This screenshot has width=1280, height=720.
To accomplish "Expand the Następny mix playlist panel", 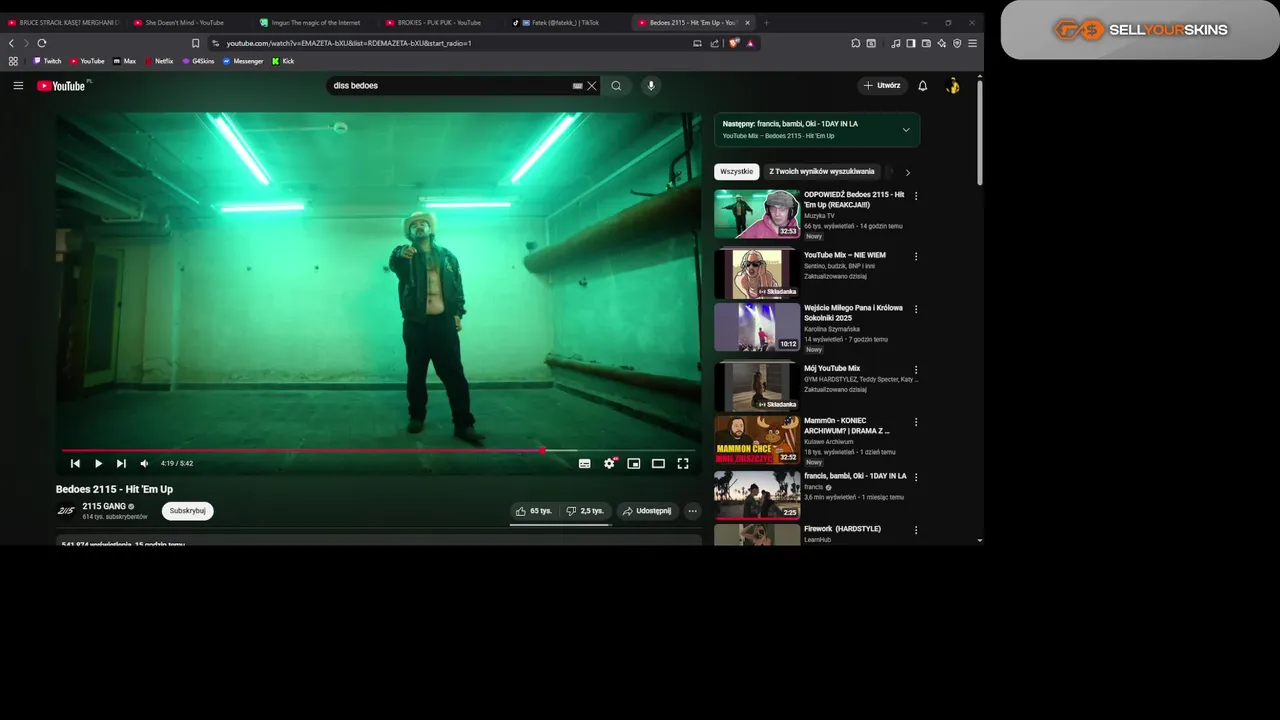I will click(906, 130).
